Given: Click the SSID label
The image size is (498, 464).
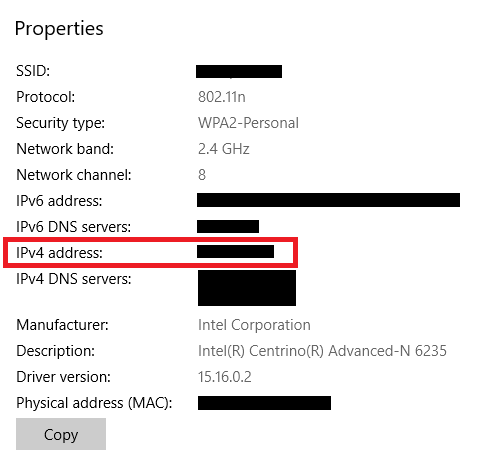Looking at the screenshot, I should [33, 71].
